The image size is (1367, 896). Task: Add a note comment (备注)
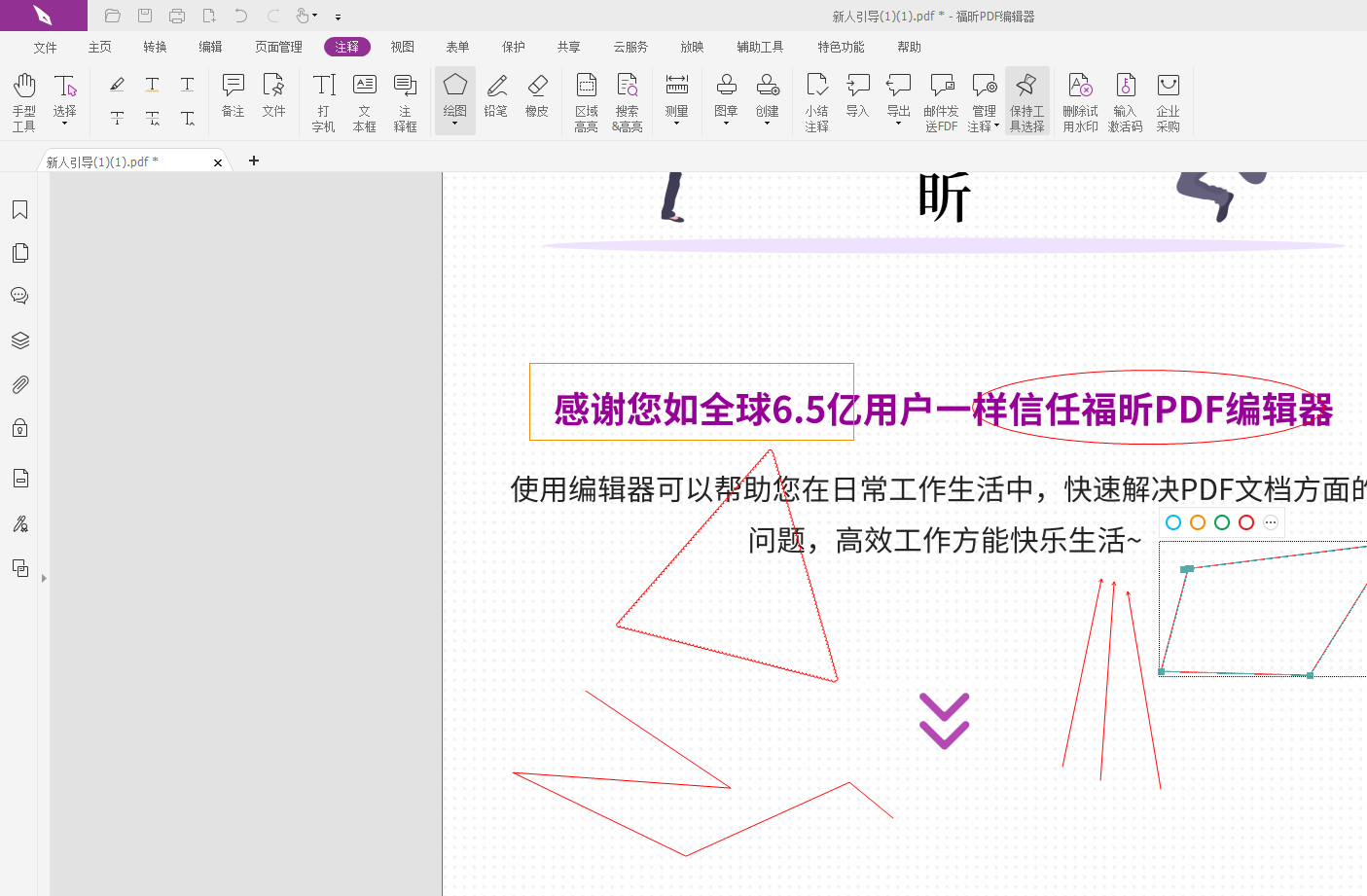point(234,96)
